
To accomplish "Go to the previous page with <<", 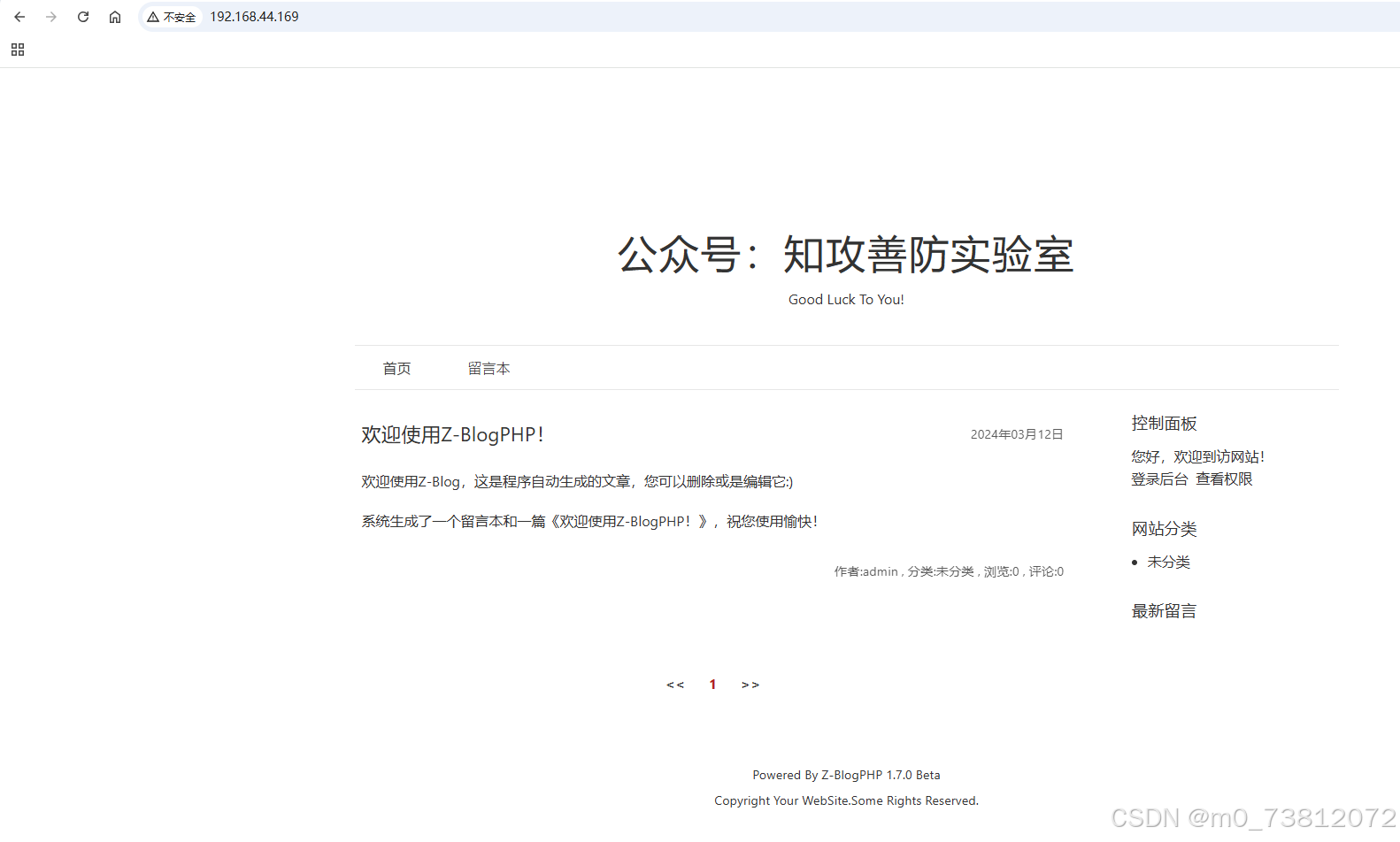I will pos(675,685).
